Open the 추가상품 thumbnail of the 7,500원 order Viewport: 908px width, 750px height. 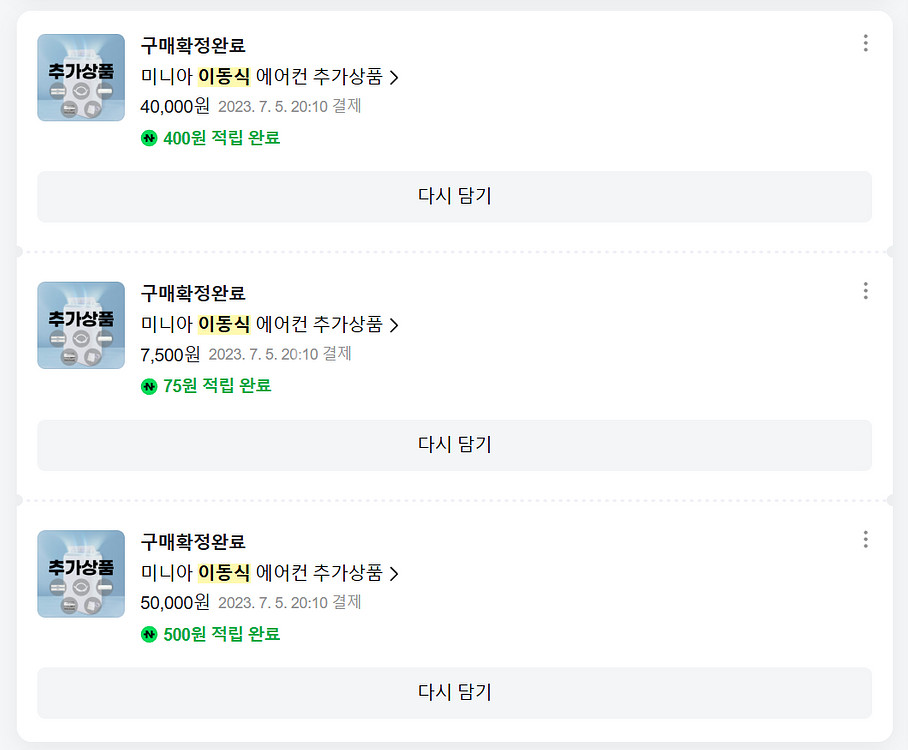click(81, 325)
